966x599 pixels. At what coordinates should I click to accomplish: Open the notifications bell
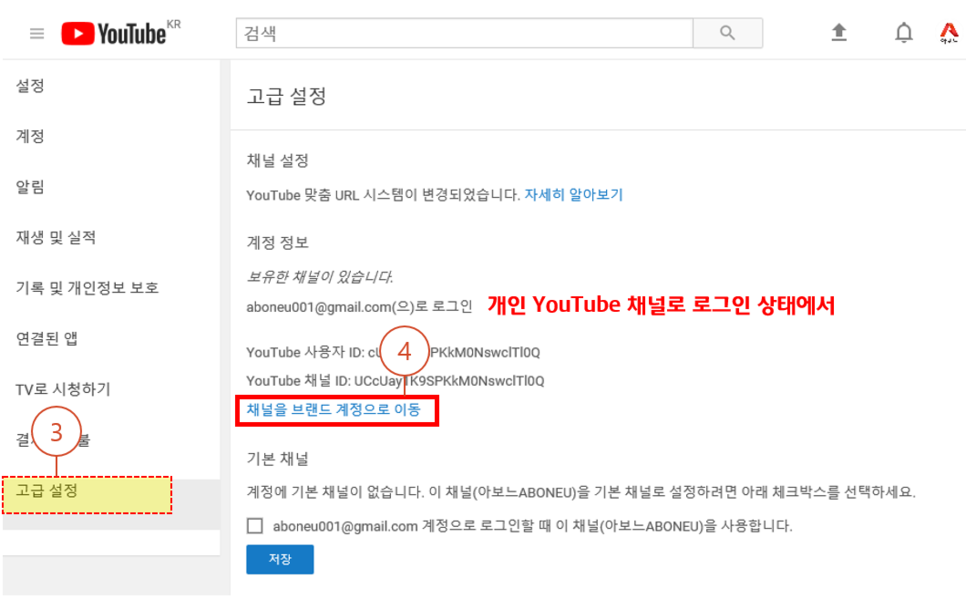click(x=904, y=33)
